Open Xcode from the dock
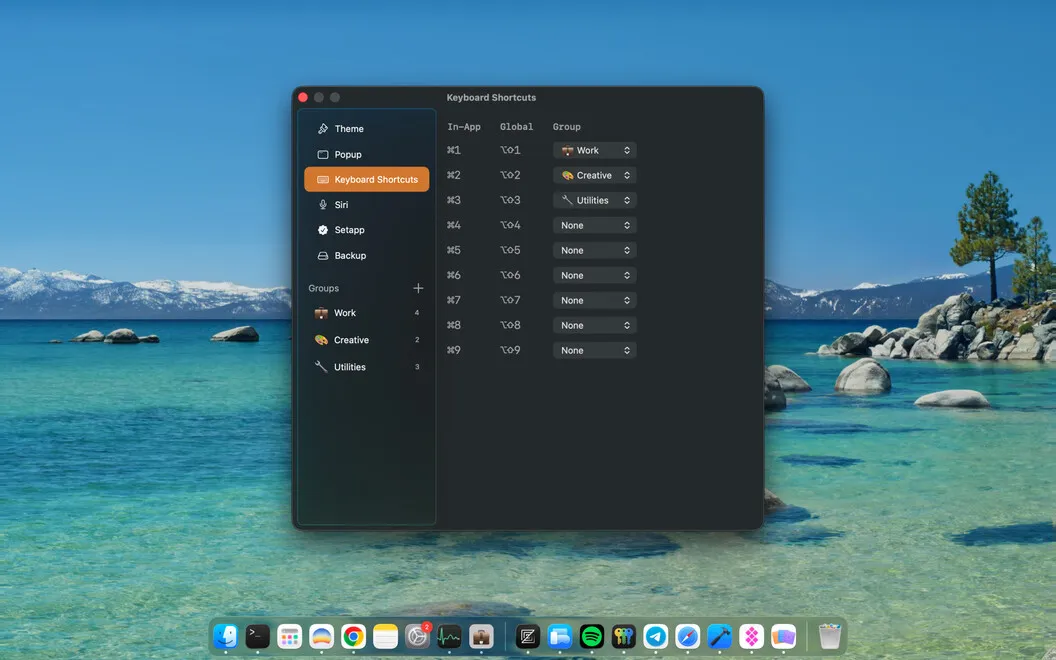 [x=720, y=636]
